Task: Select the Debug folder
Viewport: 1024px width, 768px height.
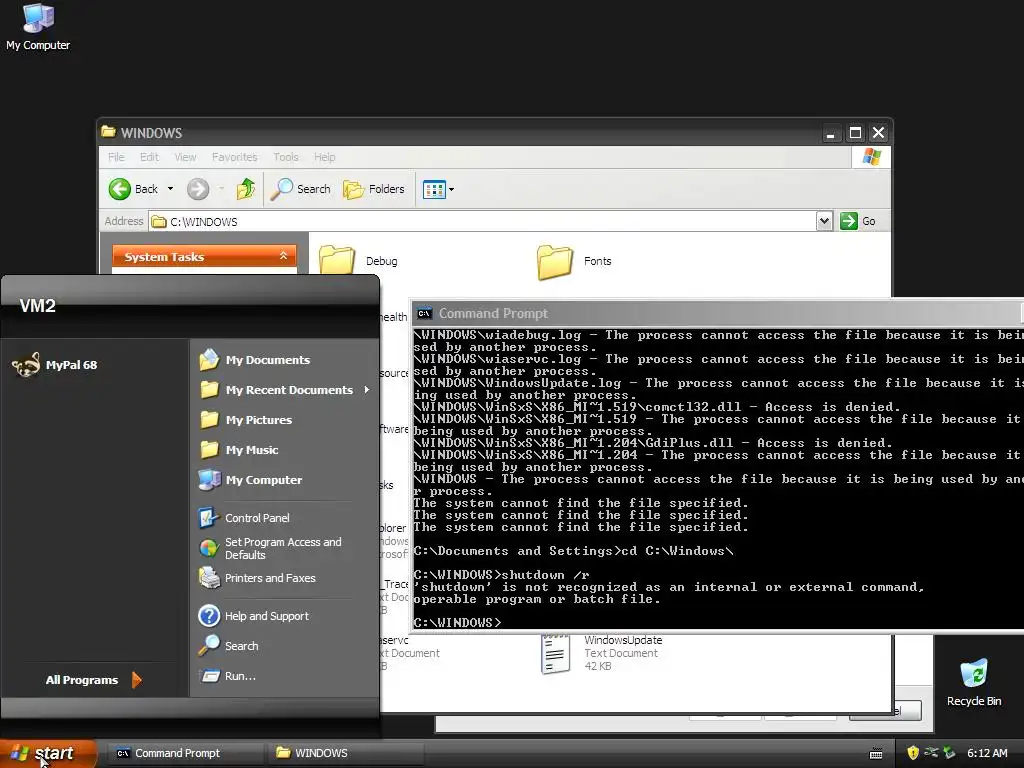Action: coord(358,261)
